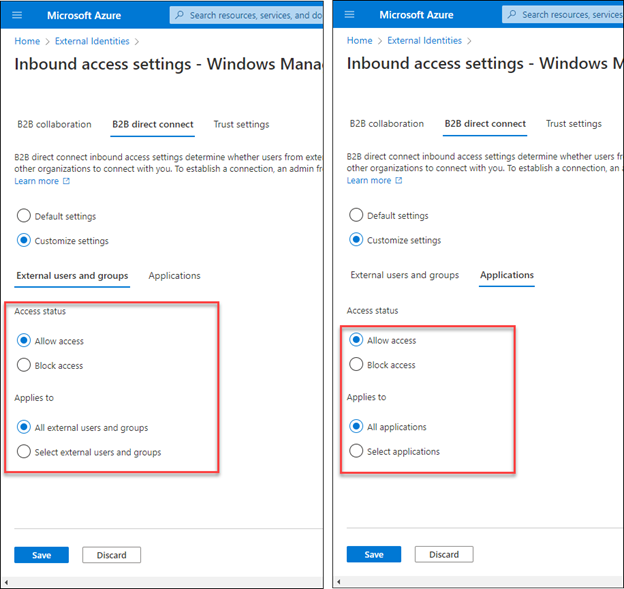Open Applications tab in left panel
The width and height of the screenshot is (624, 589).
tap(174, 276)
